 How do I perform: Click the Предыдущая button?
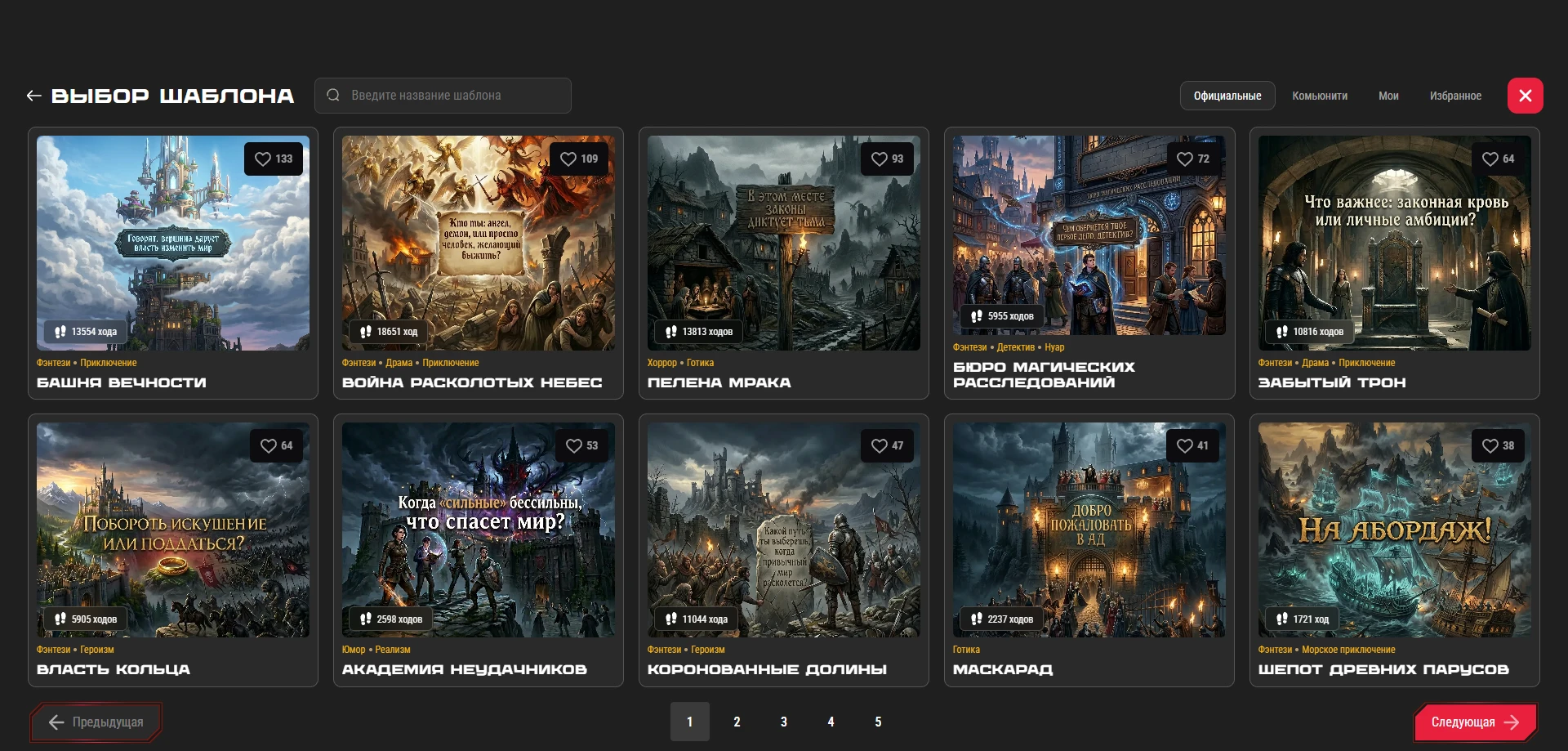96,722
